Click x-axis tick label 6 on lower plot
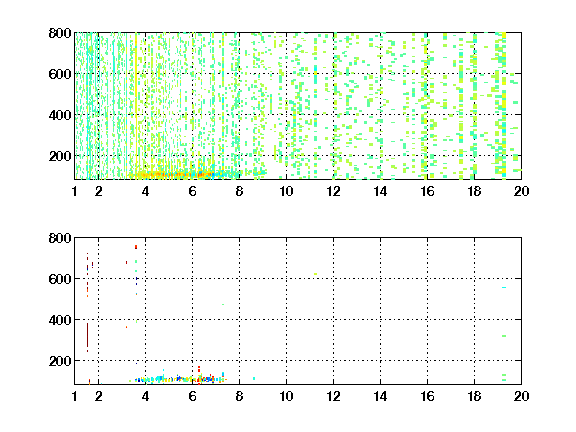Screen dimensions: 576x432 tap(192, 396)
